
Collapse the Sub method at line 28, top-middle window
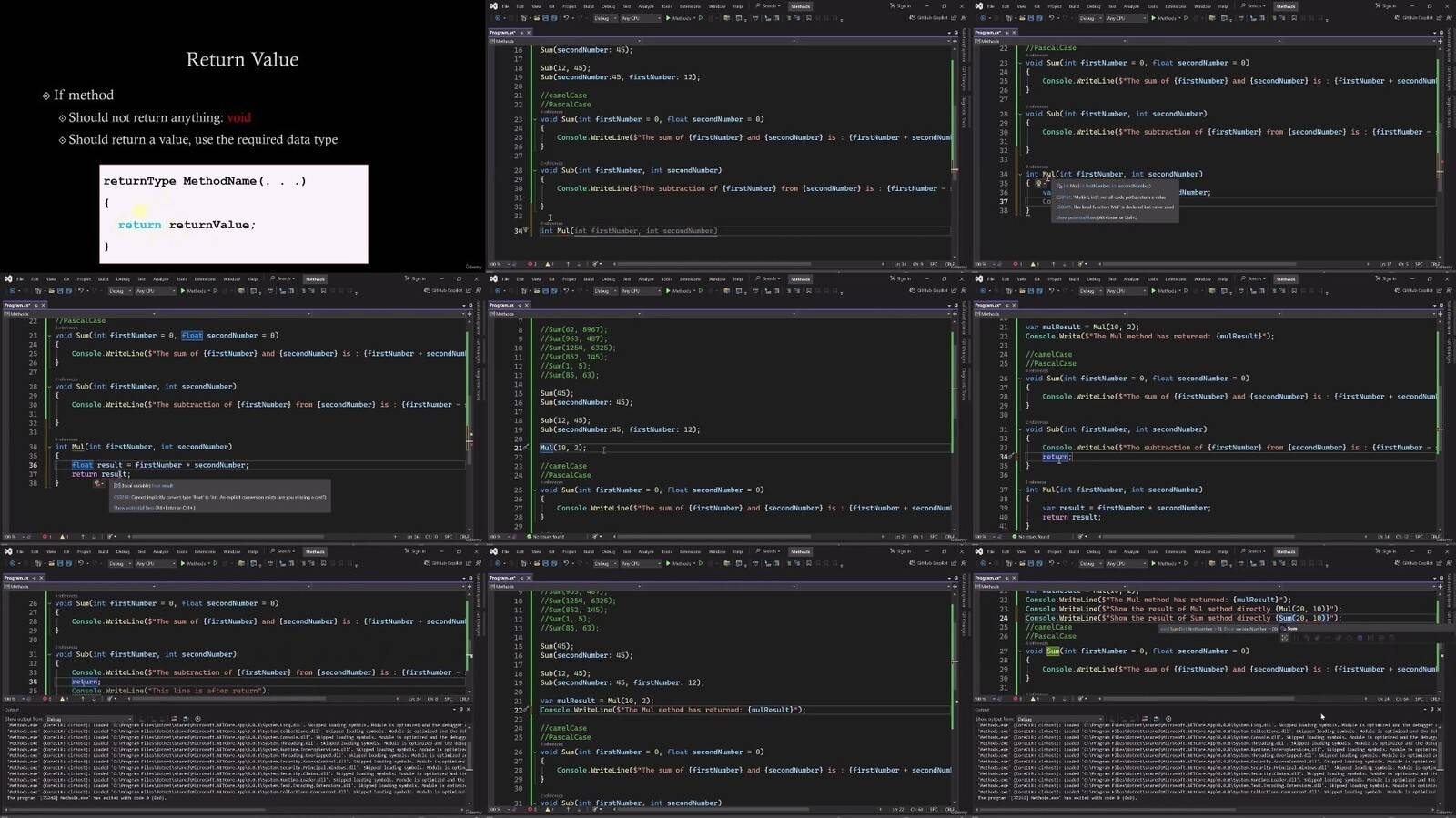pos(534,170)
